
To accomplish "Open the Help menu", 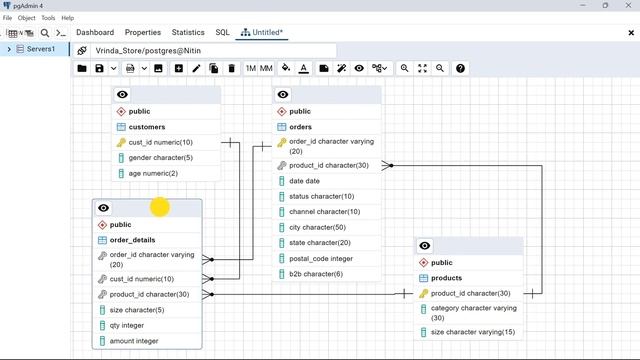I will click(68, 18).
